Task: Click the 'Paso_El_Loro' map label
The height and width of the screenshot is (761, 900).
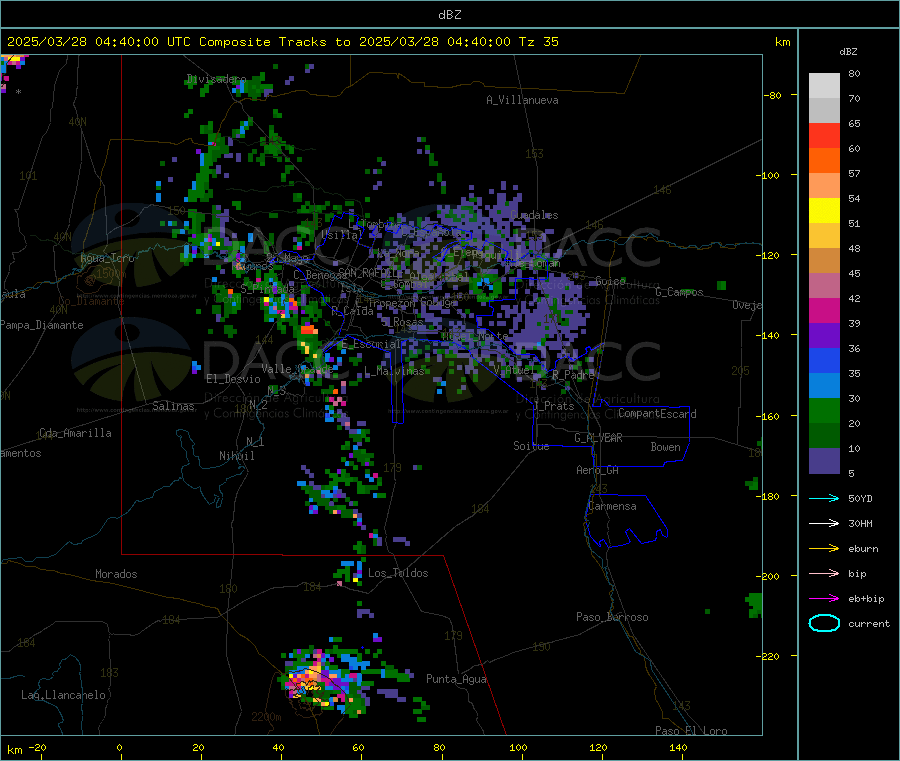Action: [691, 731]
